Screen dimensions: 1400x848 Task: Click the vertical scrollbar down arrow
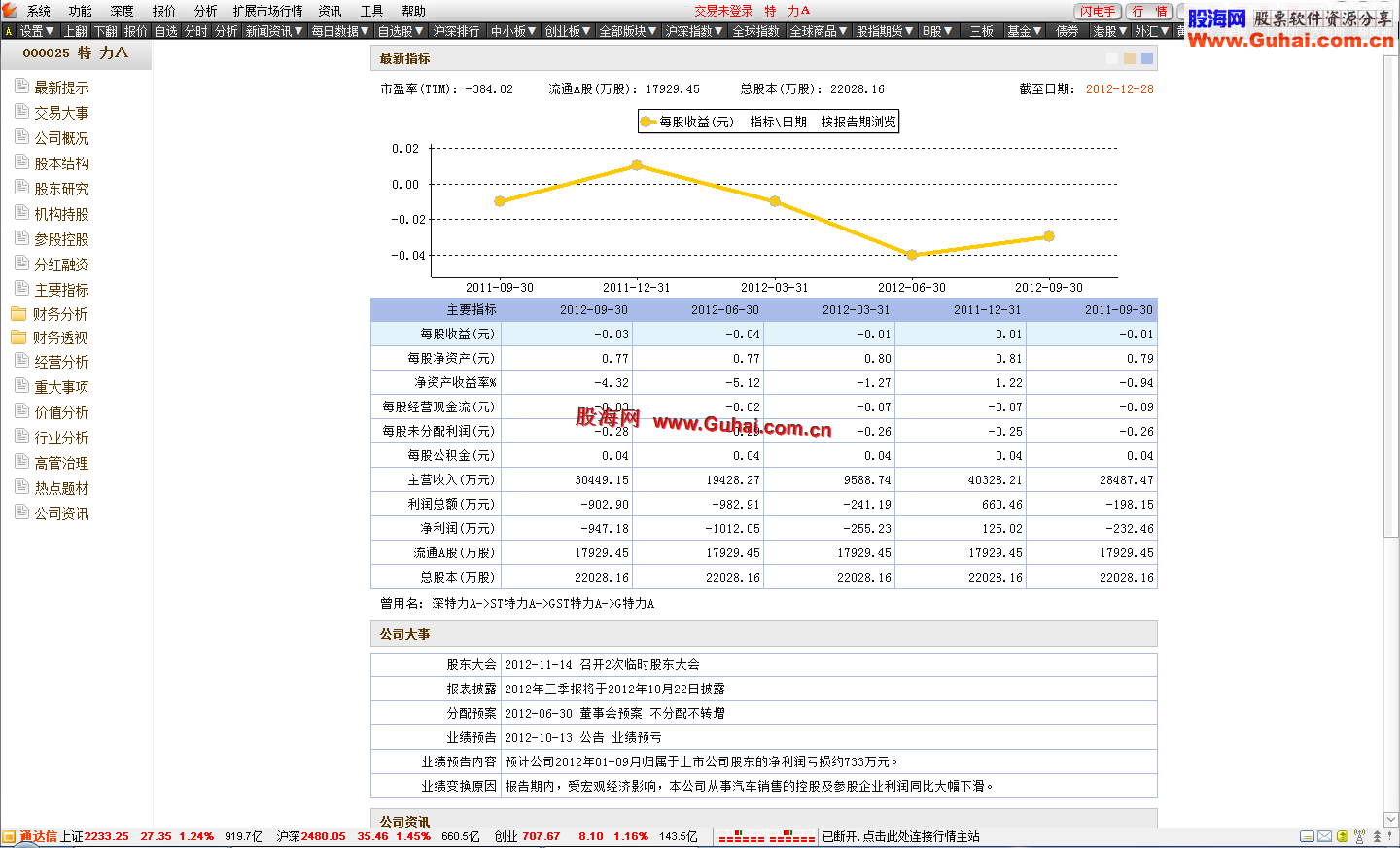click(x=1391, y=820)
